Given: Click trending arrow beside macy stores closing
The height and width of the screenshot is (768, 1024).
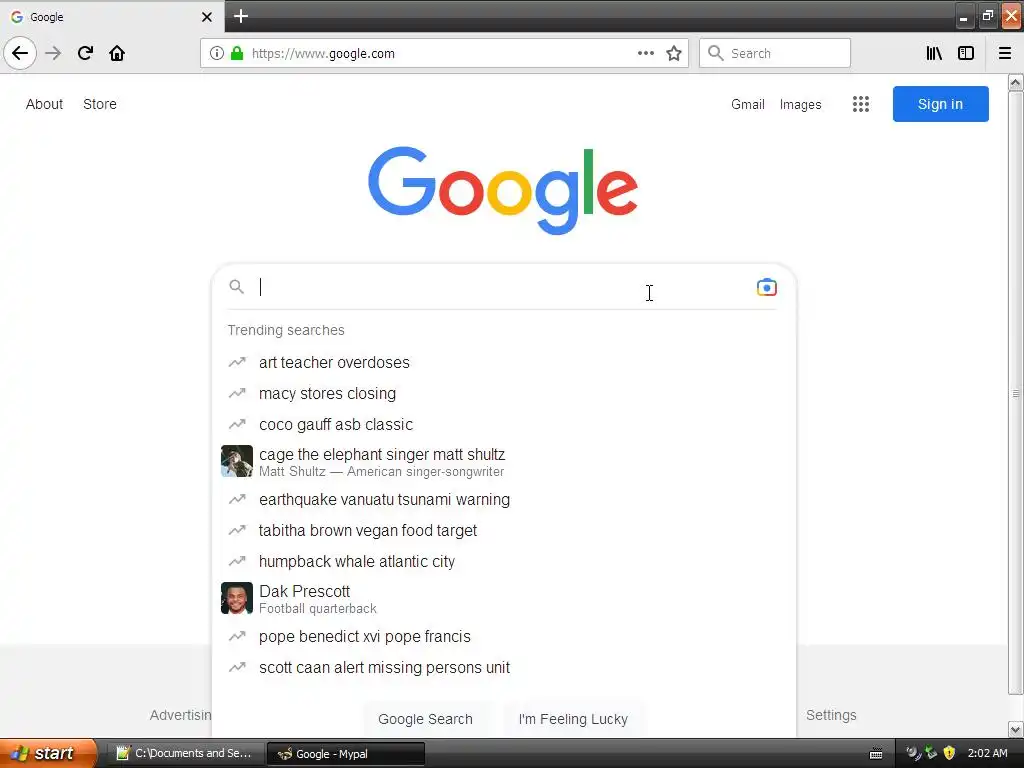Looking at the screenshot, I should pyautogui.click(x=237, y=393).
